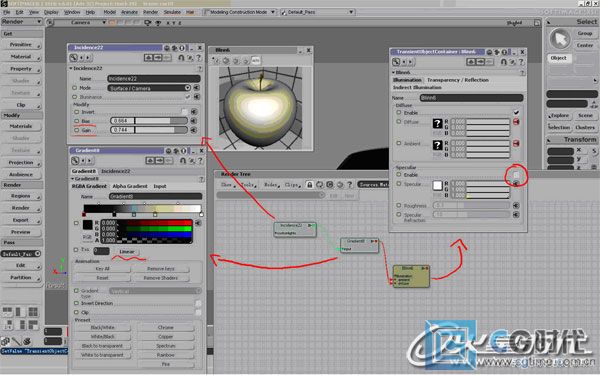Collapse the Incidence22 section triangle

pyautogui.click(x=71, y=68)
